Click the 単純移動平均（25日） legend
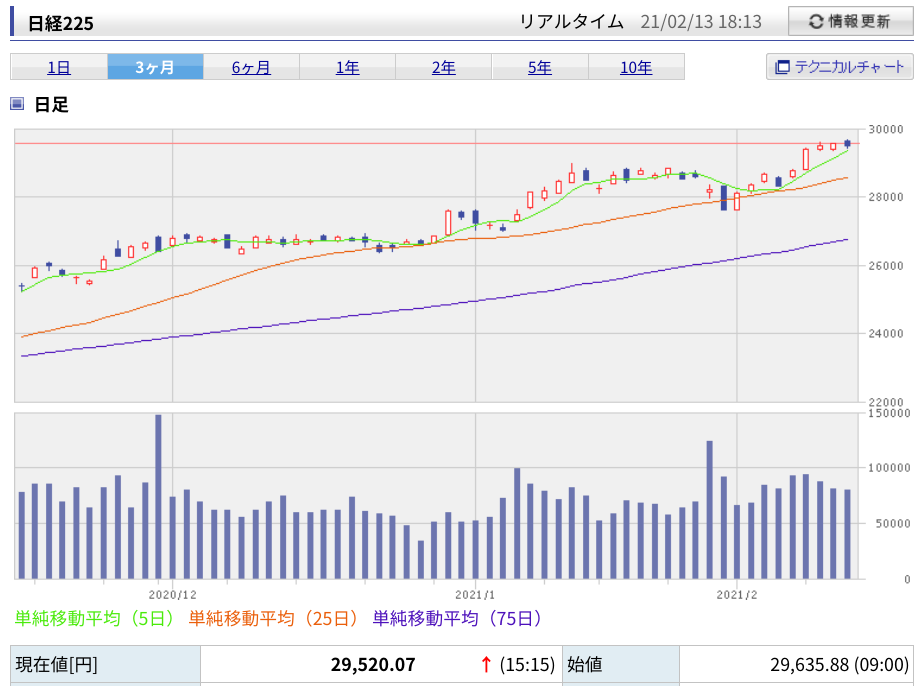The height and width of the screenshot is (686, 918). pos(273,619)
